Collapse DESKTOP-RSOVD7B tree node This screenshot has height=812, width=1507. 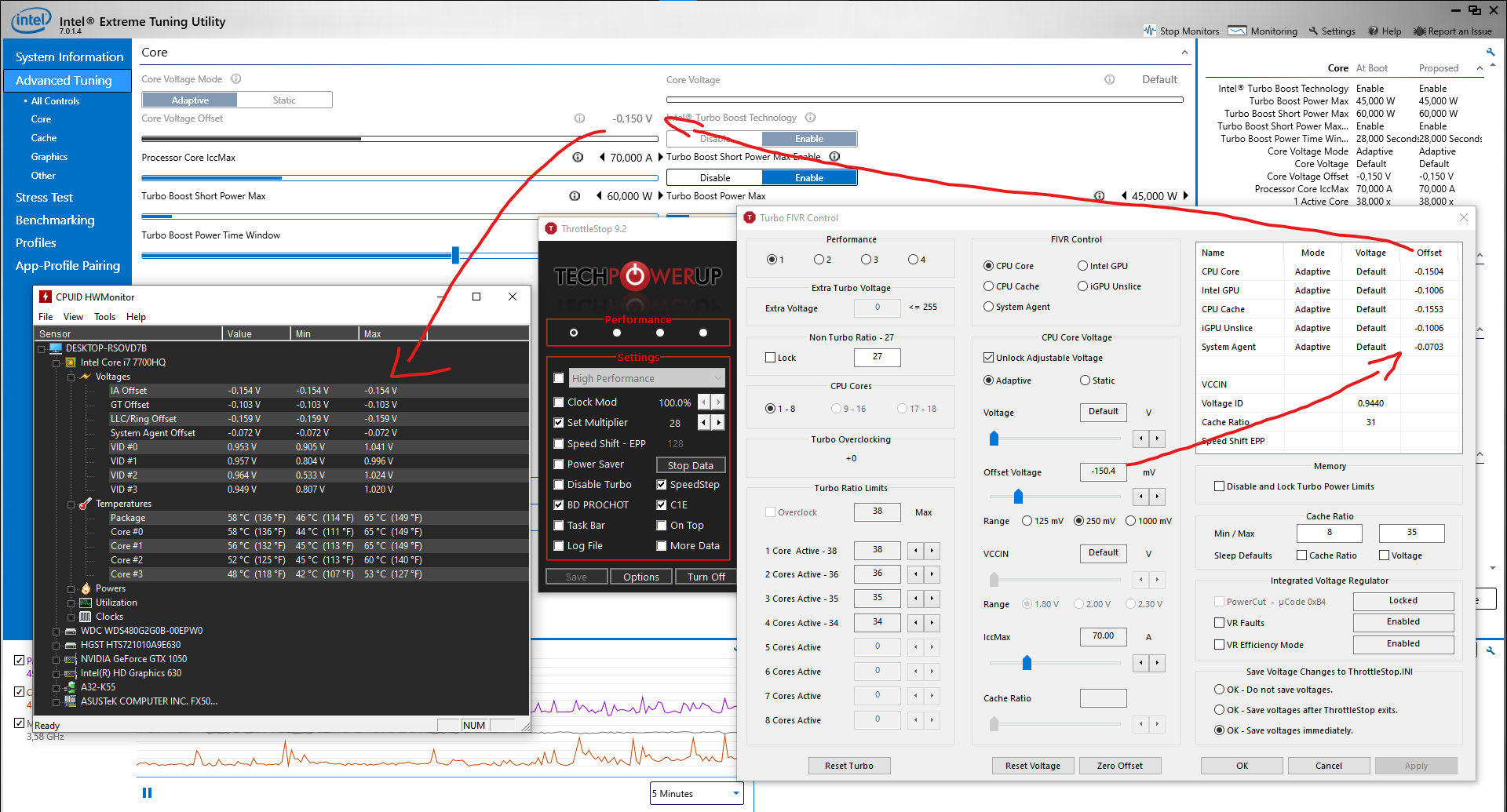42,348
